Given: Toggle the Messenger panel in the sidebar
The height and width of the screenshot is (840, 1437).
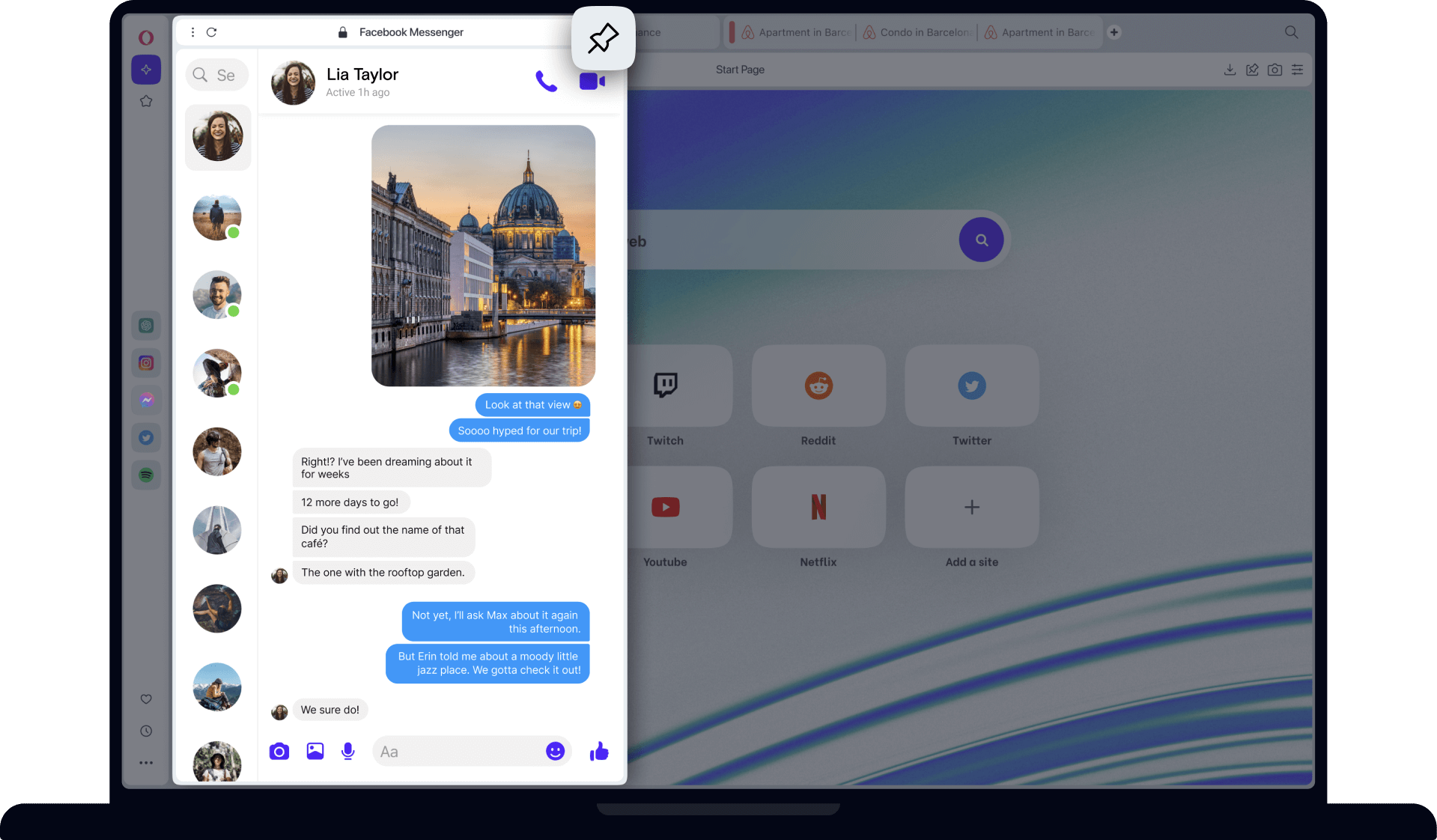Looking at the screenshot, I should click(146, 400).
